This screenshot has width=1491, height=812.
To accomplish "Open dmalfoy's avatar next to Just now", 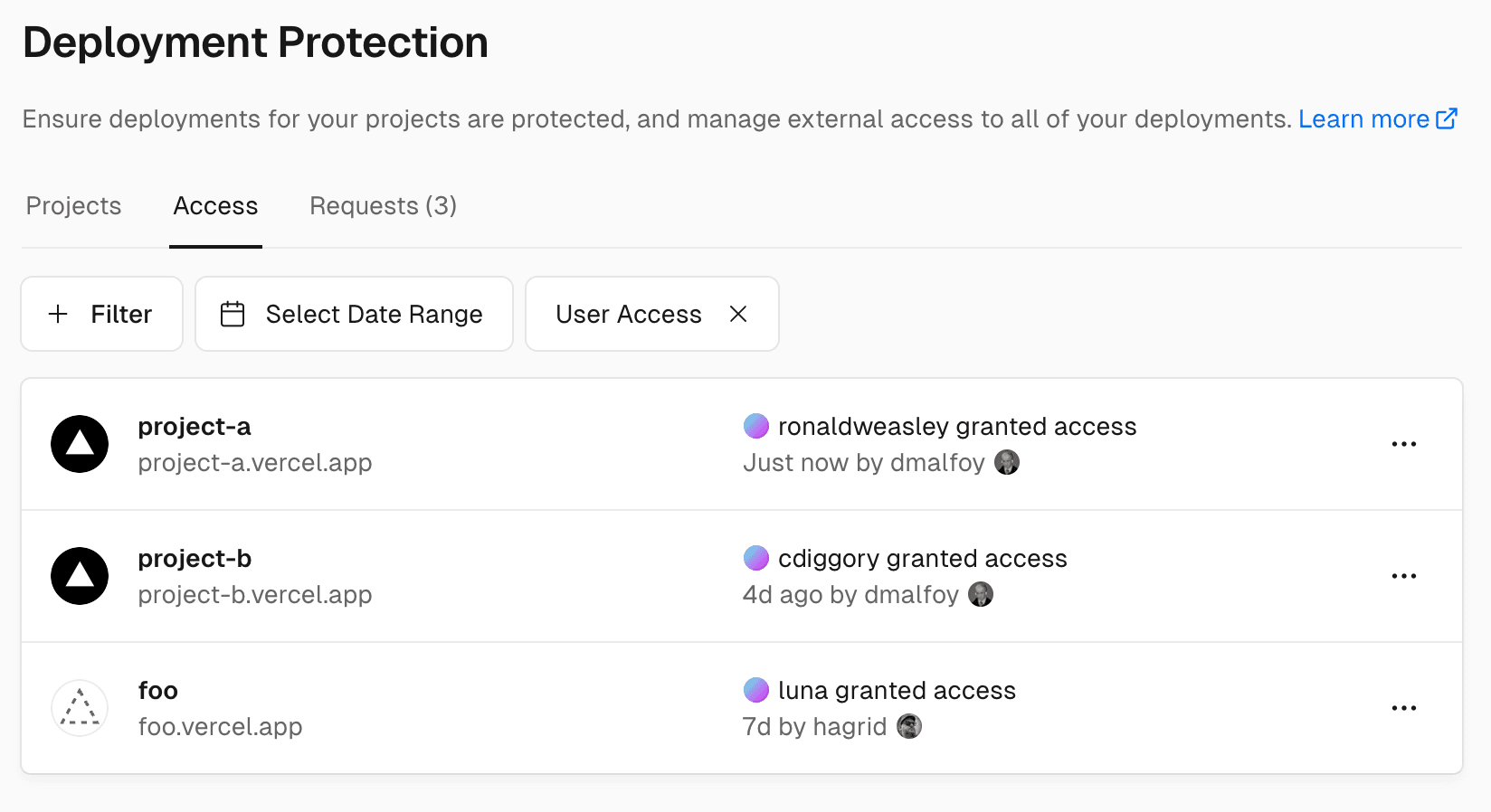I will tap(1007, 462).
